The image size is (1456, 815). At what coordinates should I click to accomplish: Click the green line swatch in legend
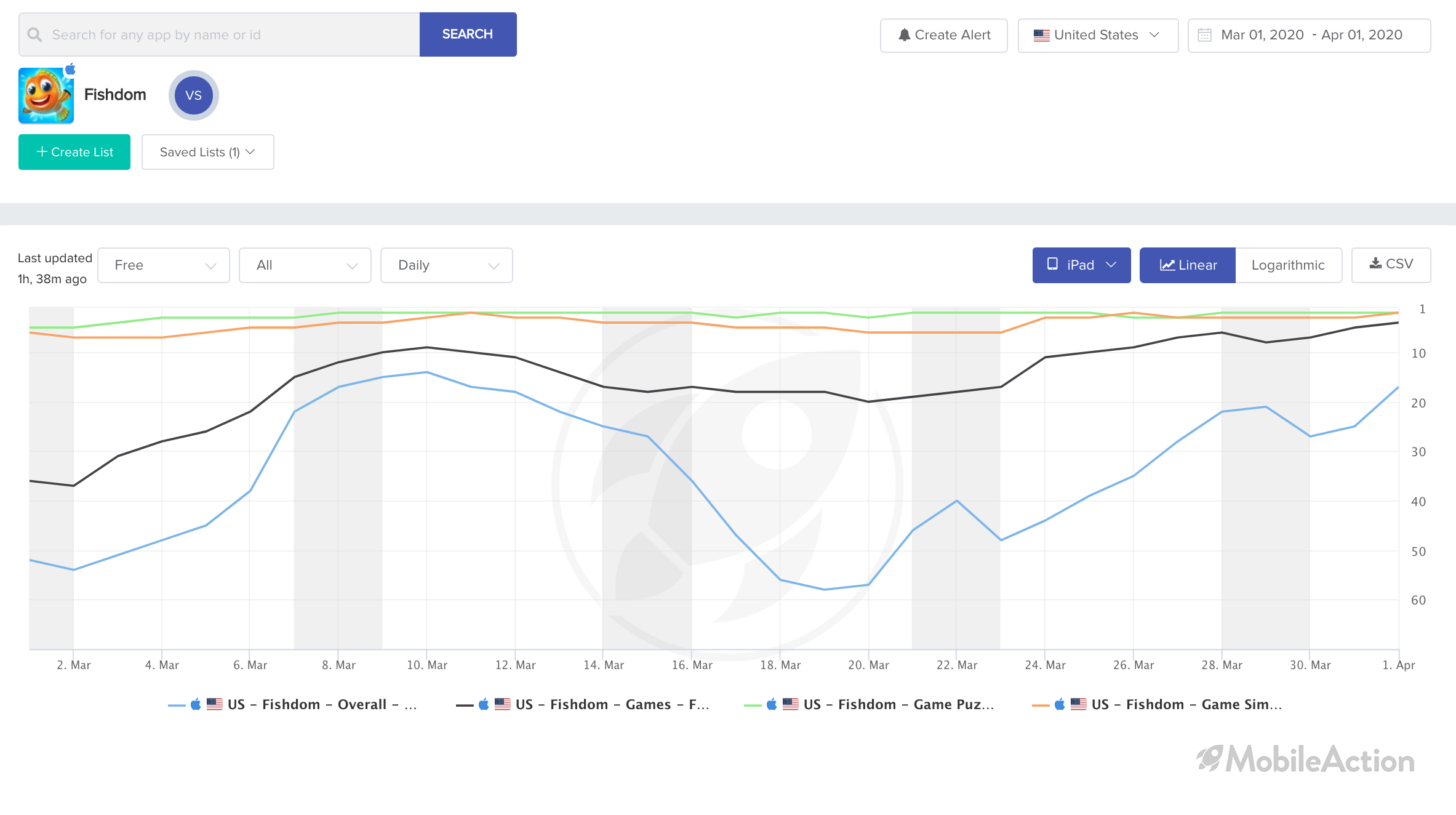(x=753, y=705)
